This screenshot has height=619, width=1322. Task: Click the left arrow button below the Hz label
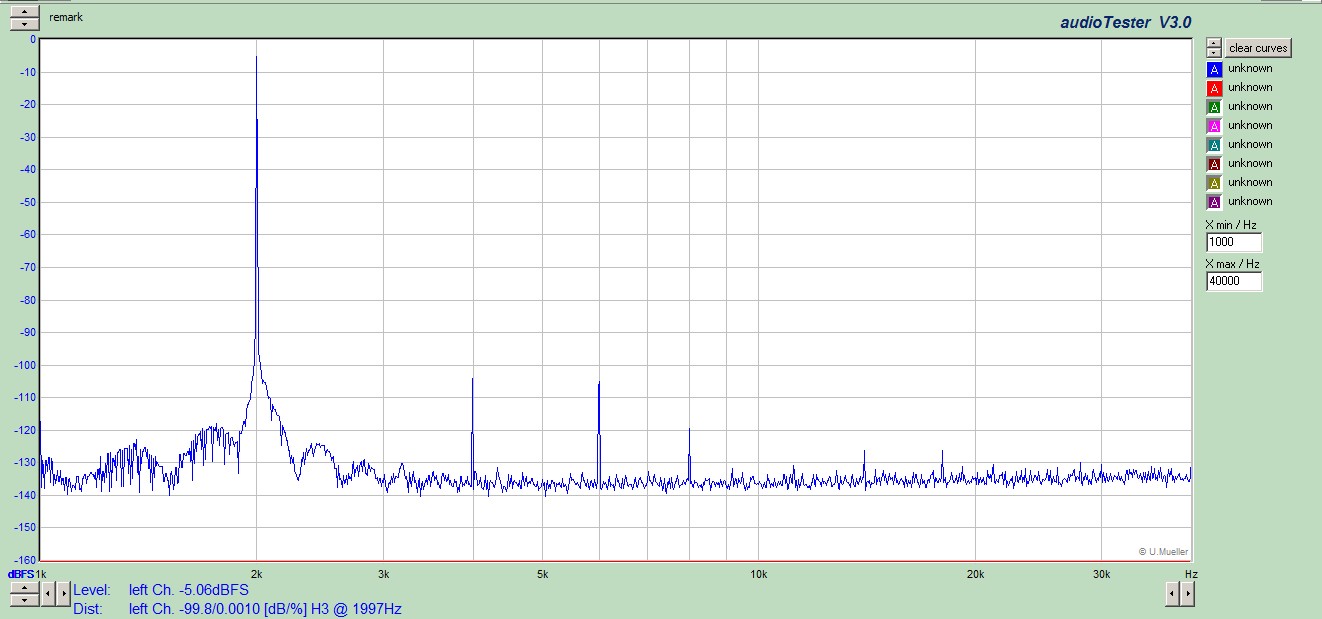point(1173,594)
